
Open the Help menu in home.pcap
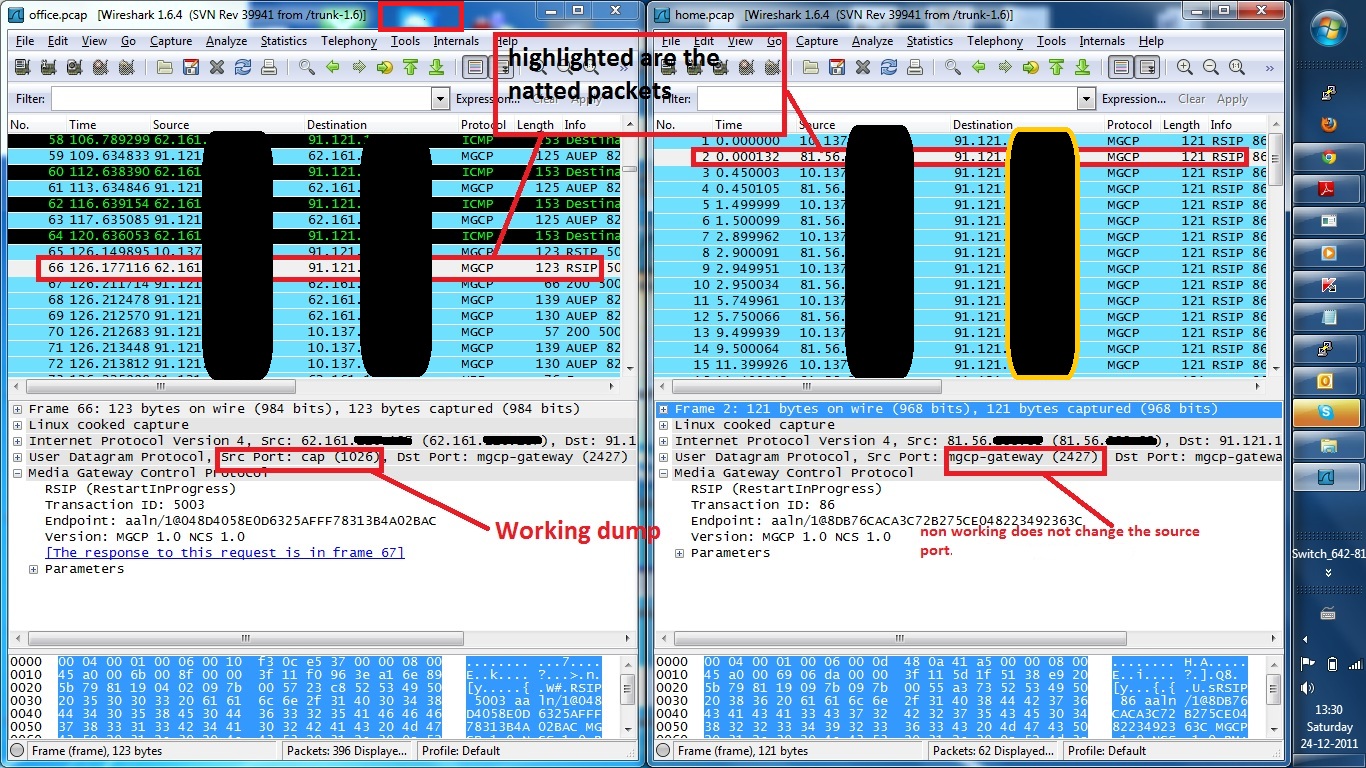[x=1152, y=41]
